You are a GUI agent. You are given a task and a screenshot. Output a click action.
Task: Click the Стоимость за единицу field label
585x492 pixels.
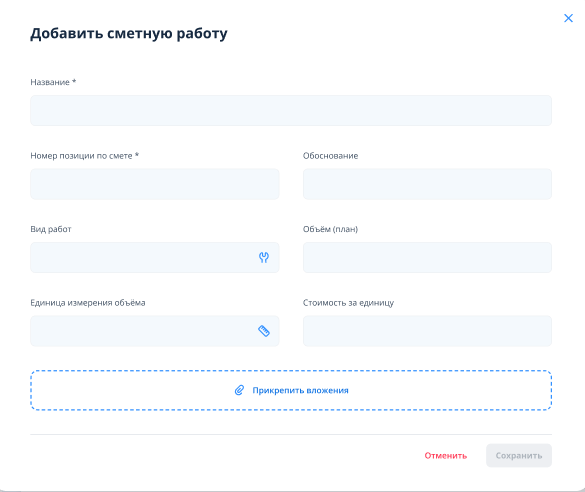point(348,303)
